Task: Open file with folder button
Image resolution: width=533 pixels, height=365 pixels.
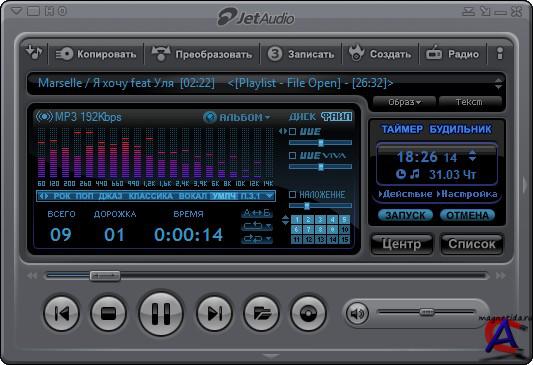Action: tap(261, 313)
